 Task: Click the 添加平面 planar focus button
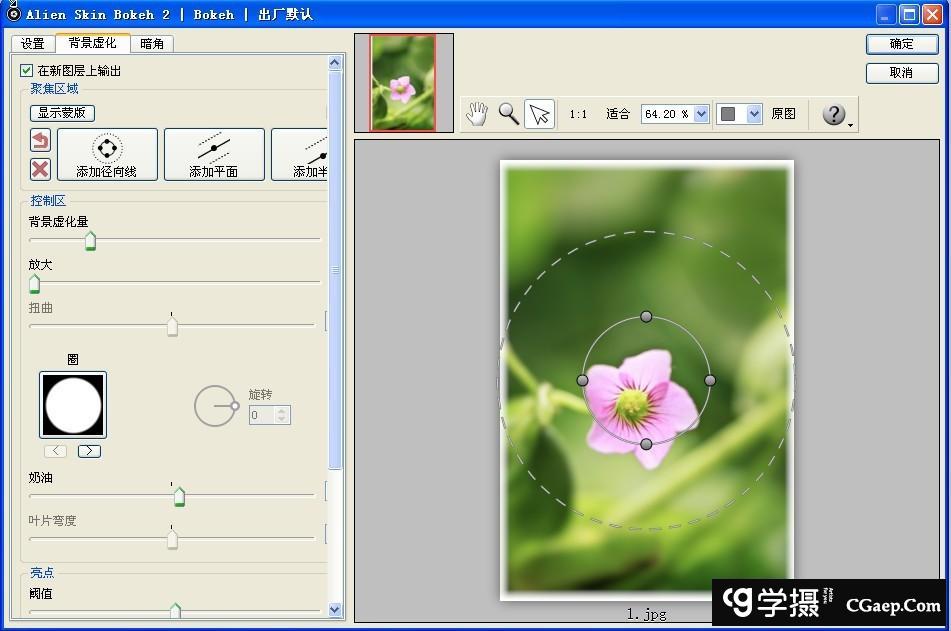click(214, 154)
